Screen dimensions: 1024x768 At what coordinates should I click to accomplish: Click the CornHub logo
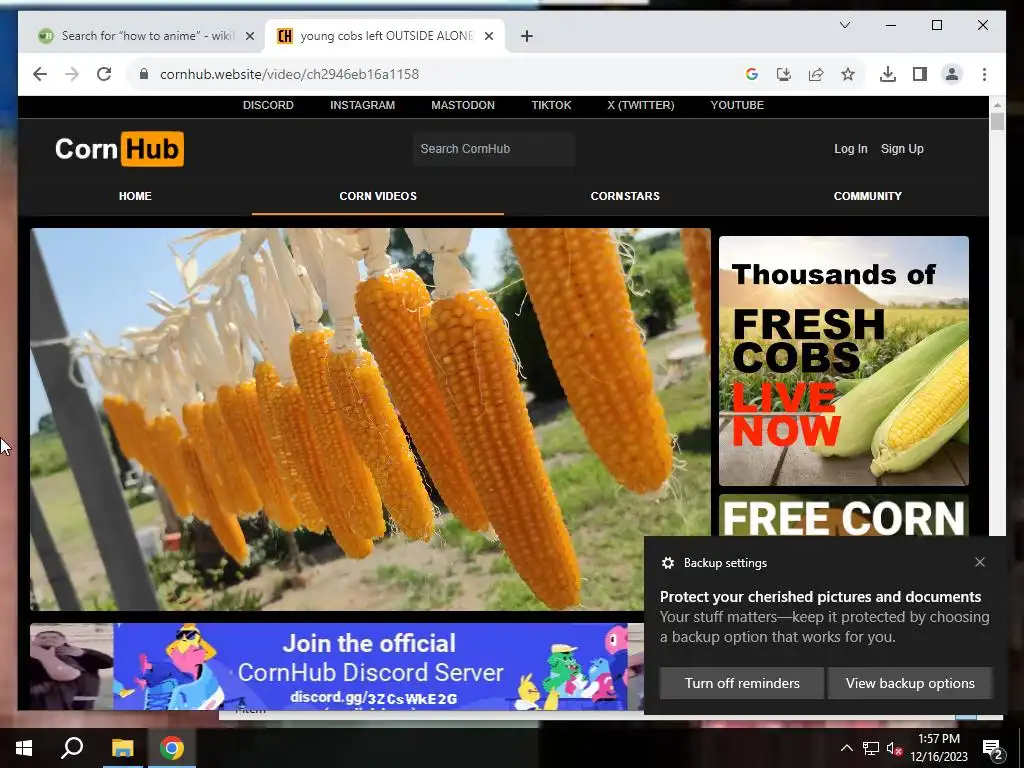click(x=120, y=149)
